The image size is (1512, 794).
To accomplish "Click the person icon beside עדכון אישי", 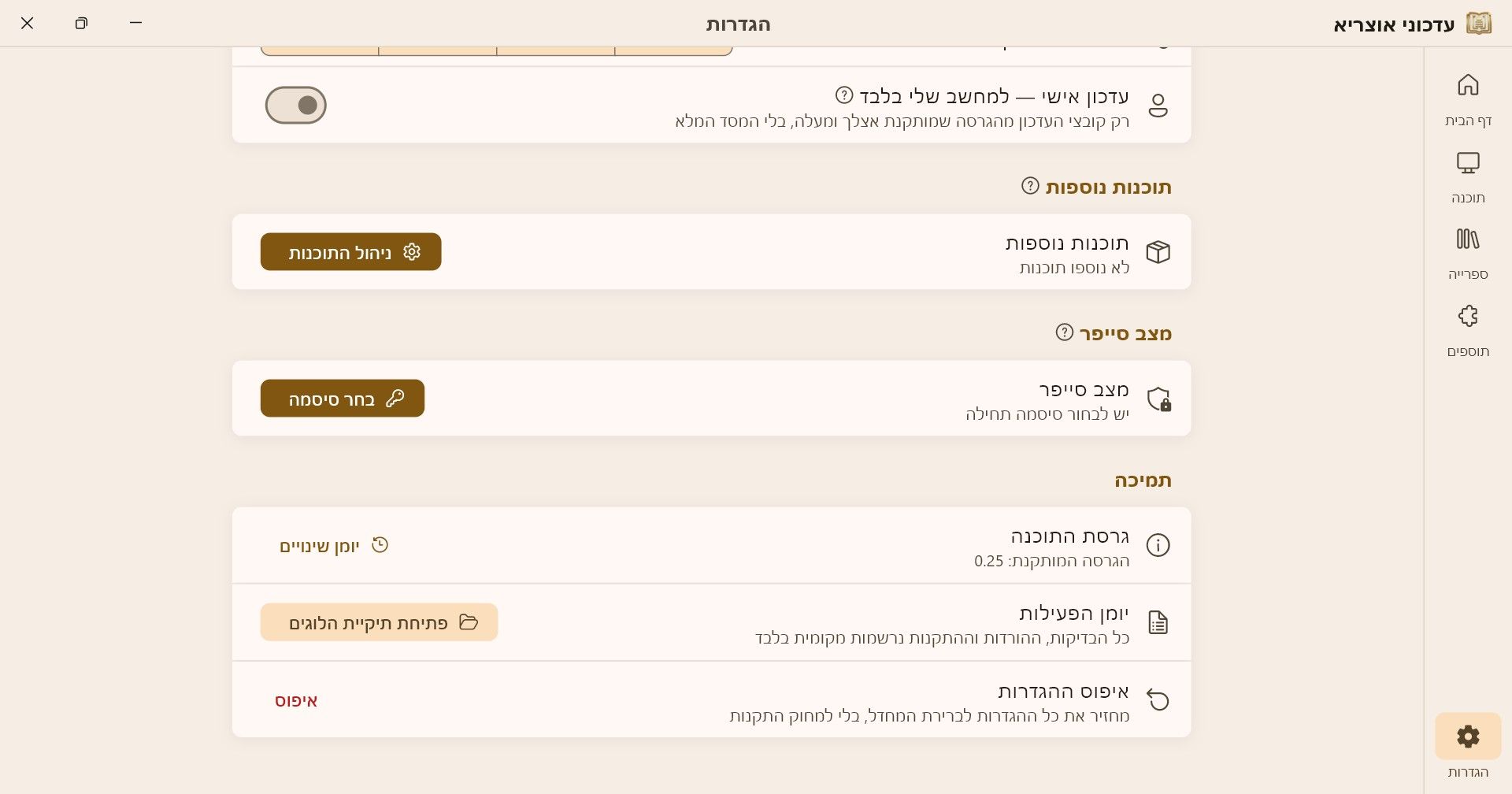I will coord(1158,106).
